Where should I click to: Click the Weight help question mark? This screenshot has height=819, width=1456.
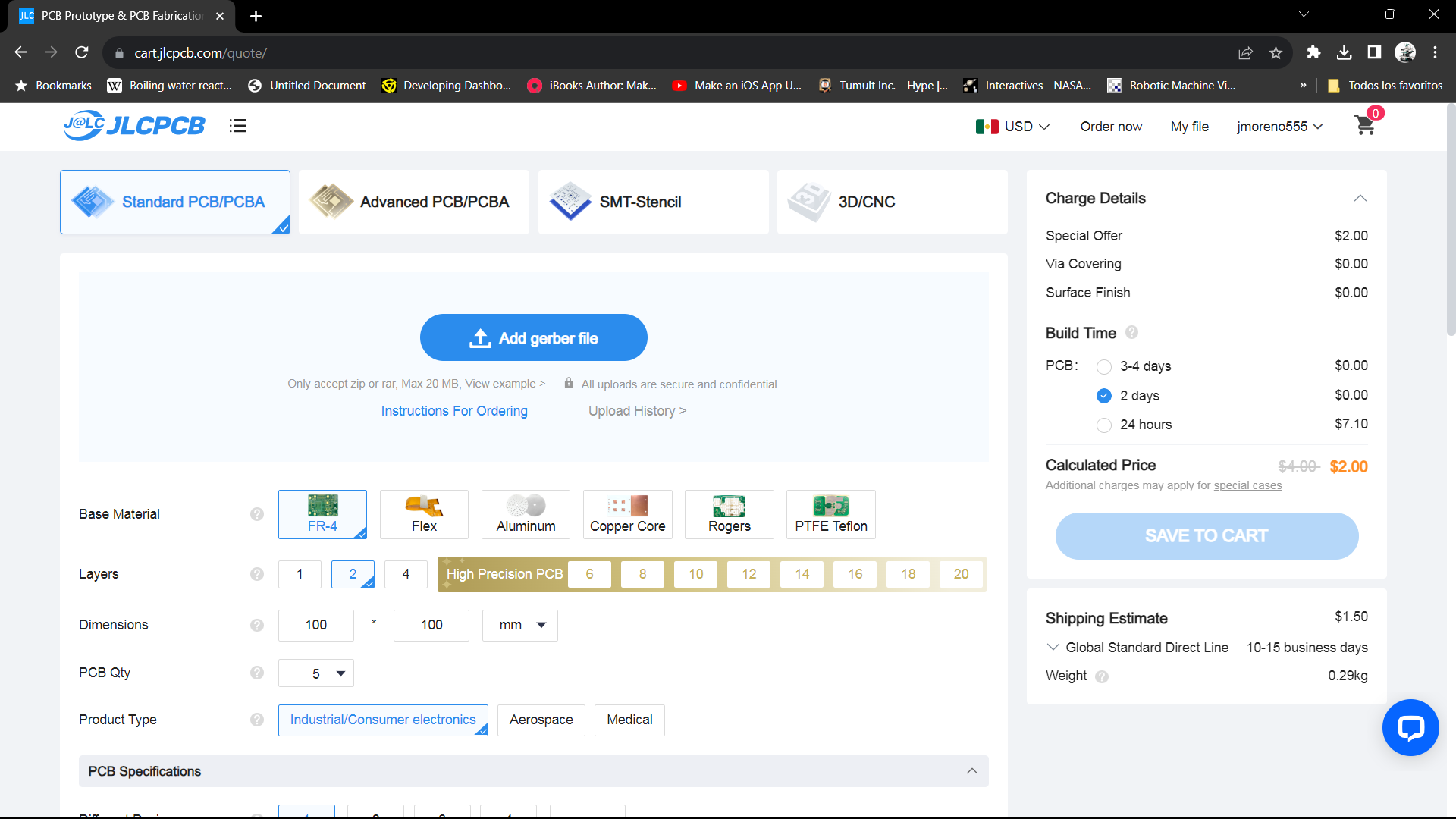tap(1102, 676)
